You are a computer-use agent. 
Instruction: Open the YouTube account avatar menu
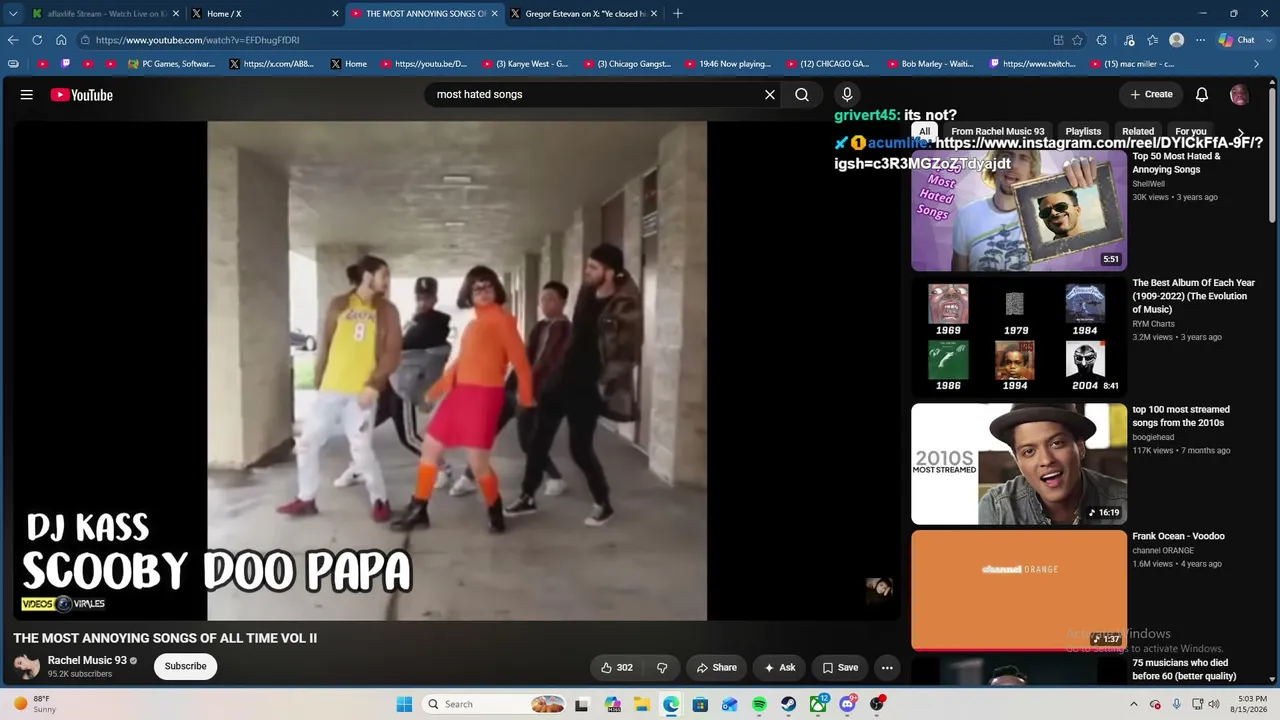point(1239,95)
